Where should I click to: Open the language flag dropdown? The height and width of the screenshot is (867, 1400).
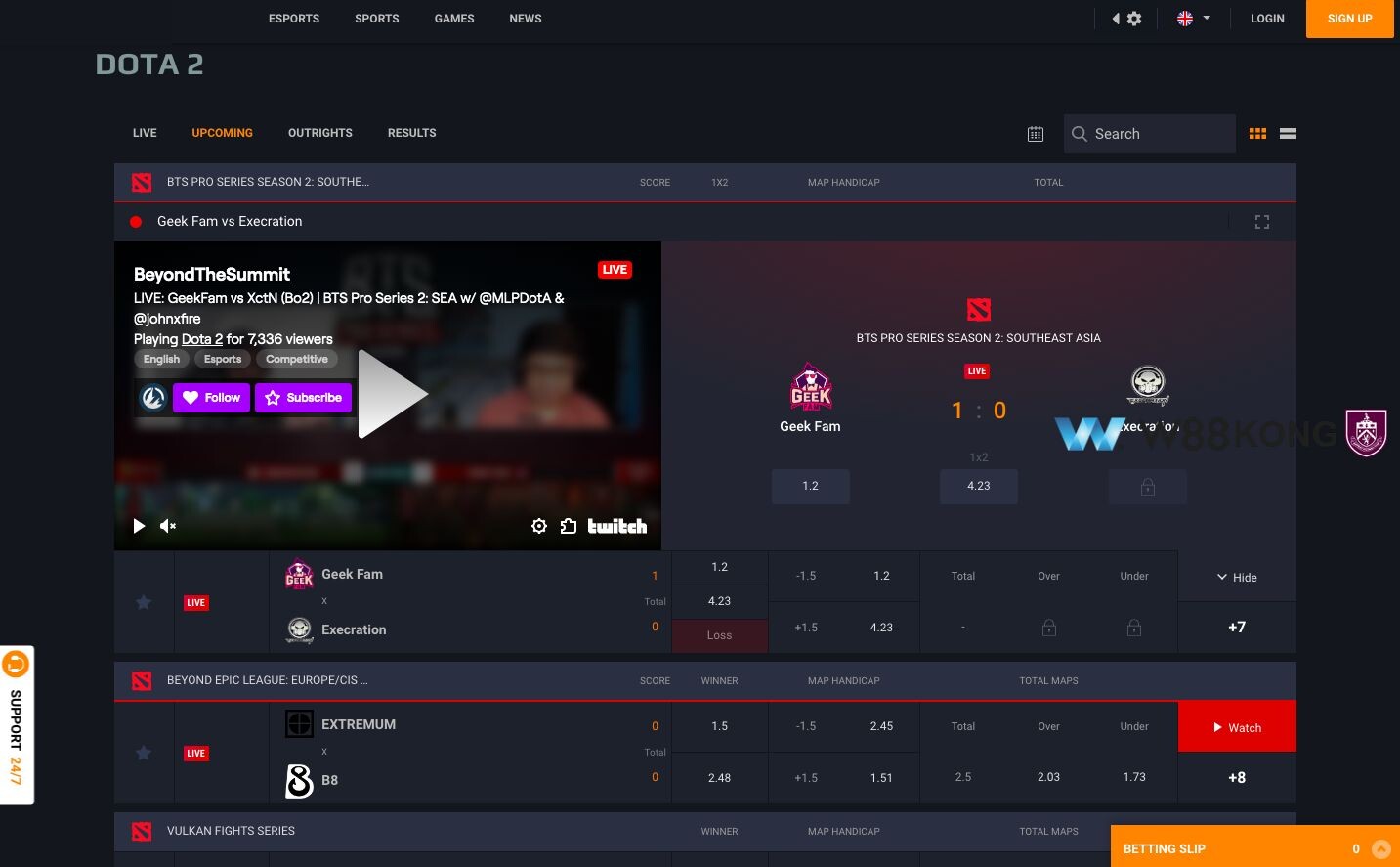(x=1193, y=19)
